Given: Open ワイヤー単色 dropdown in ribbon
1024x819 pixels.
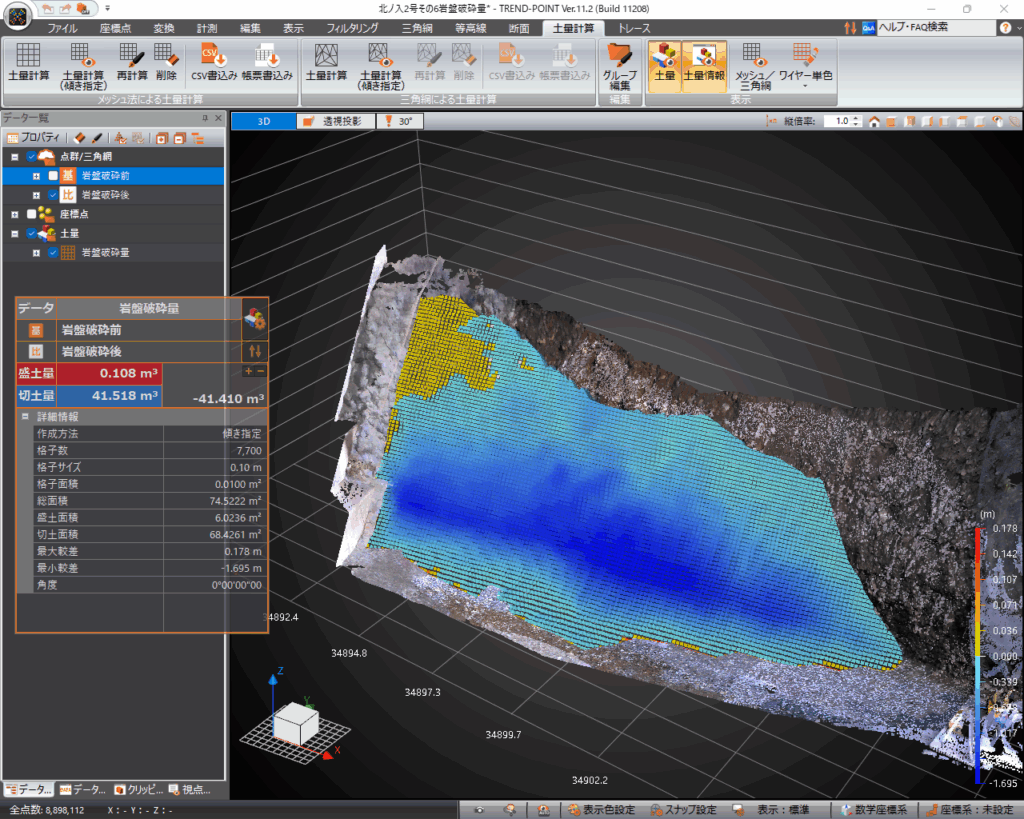Looking at the screenshot, I should (x=805, y=67).
